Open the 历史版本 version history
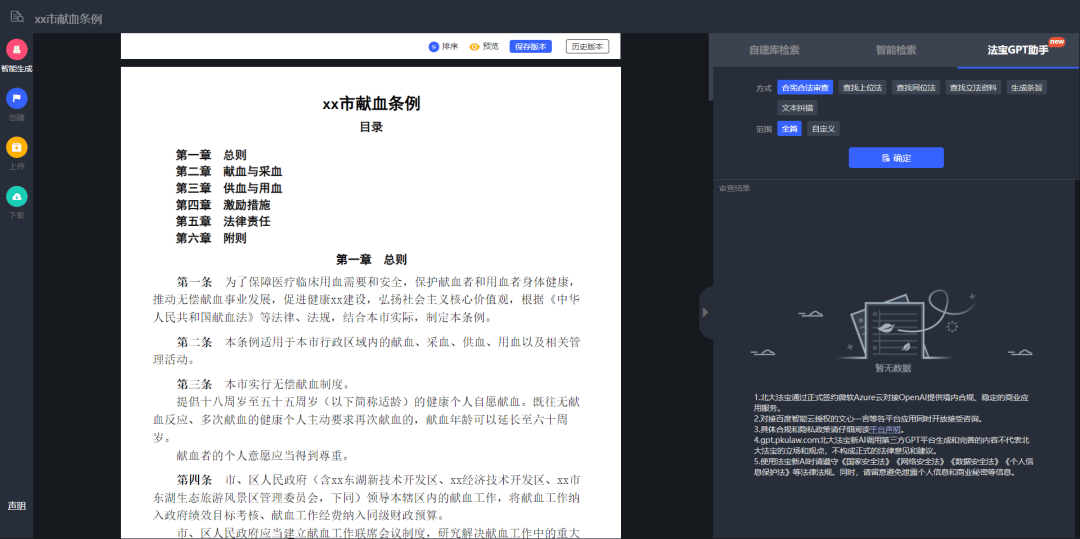The height and width of the screenshot is (539, 1080). (587, 46)
